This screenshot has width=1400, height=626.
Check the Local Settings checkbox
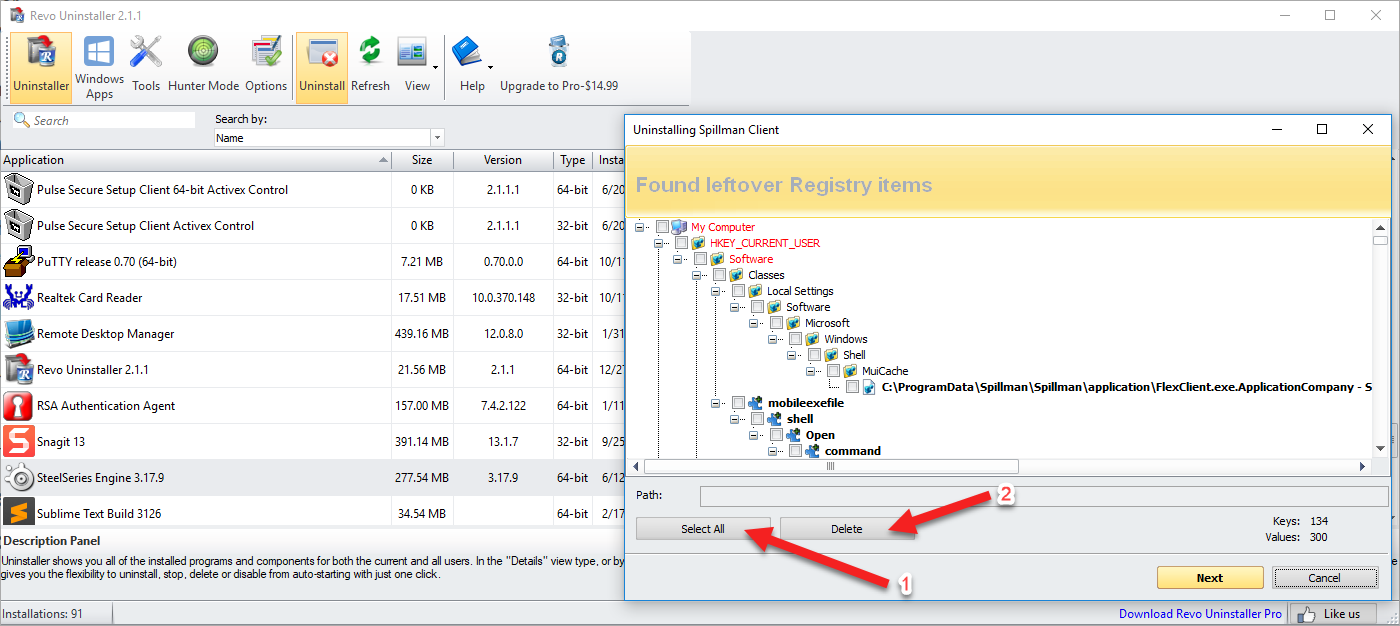pos(738,291)
